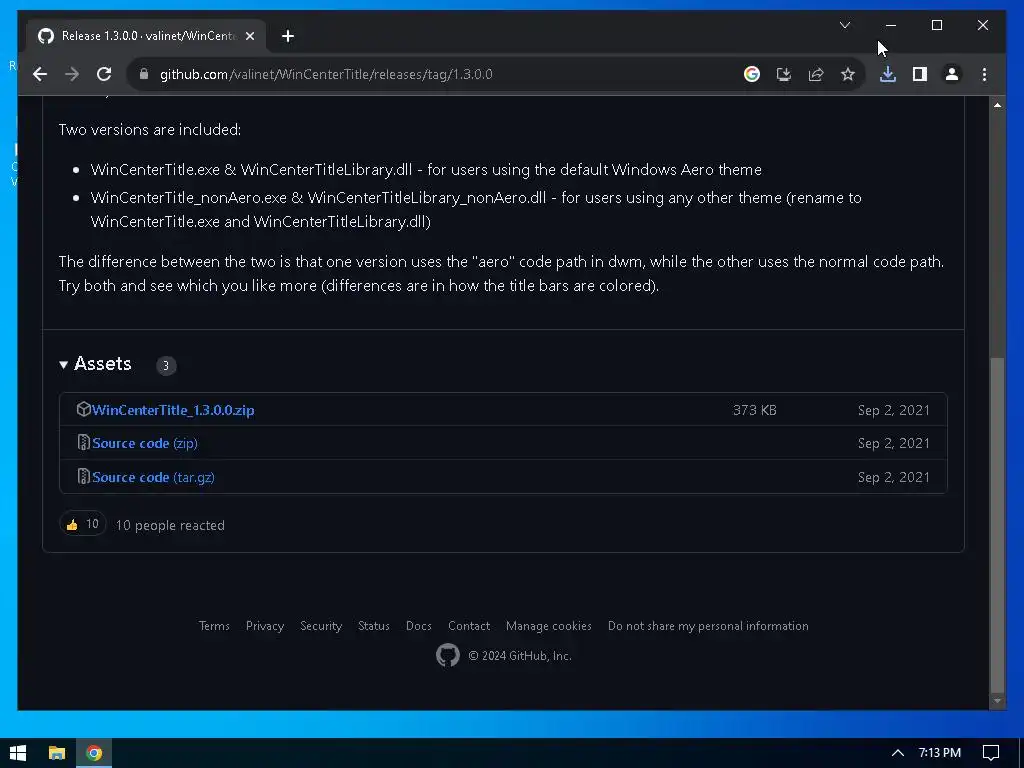Screen dimensions: 1024x768
Task: Click Manage cookies in footer
Action: 549,626
